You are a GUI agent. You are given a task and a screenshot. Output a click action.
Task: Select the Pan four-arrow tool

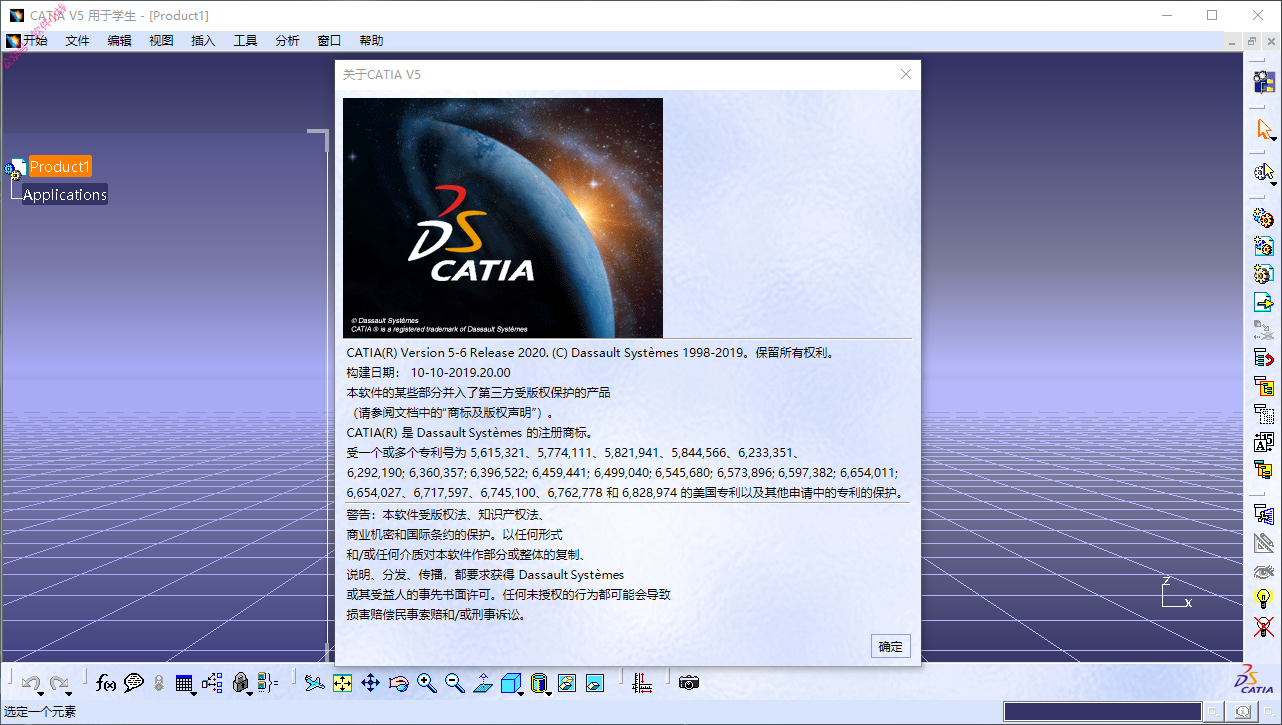(370, 683)
